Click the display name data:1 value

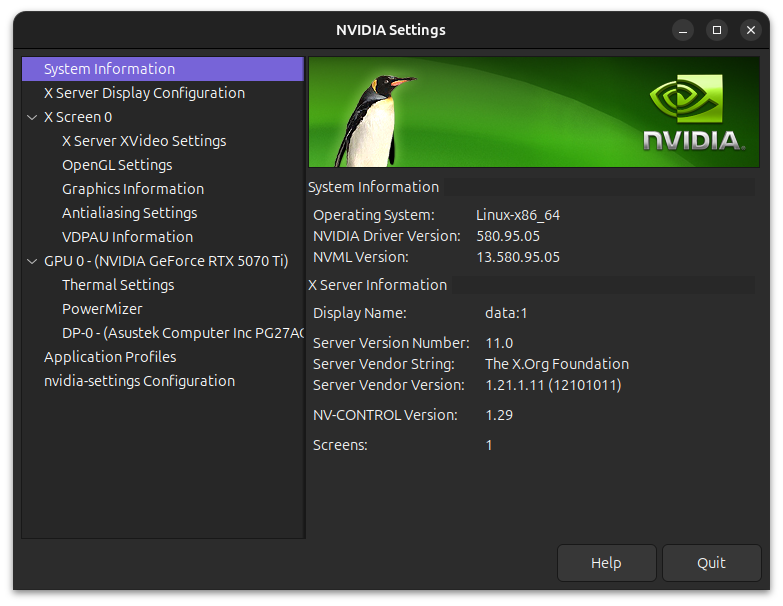pos(506,313)
